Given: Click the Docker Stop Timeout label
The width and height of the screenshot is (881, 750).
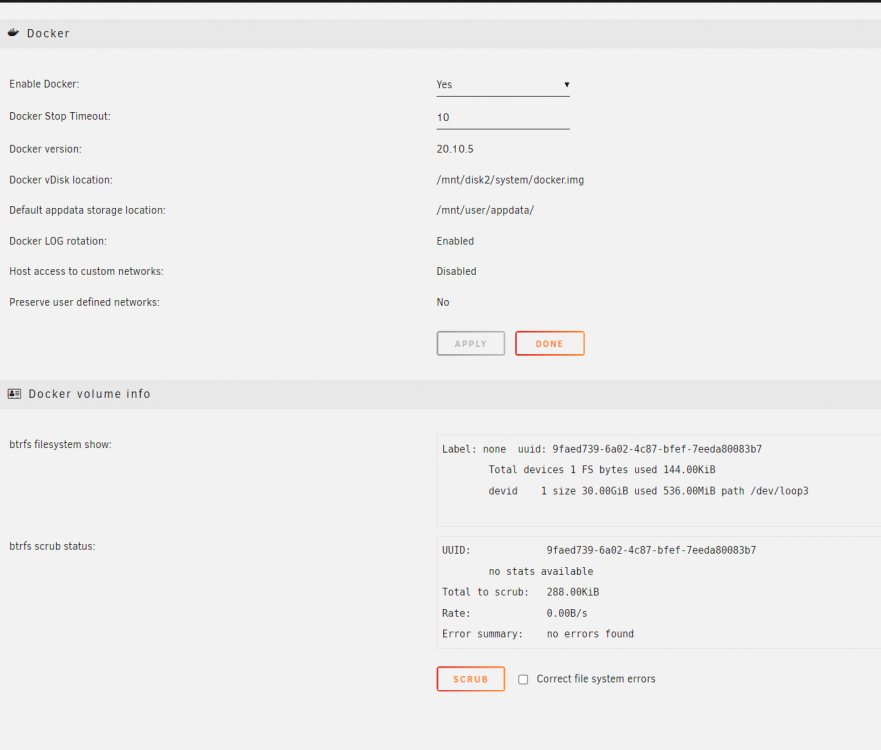Looking at the screenshot, I should coord(60,116).
